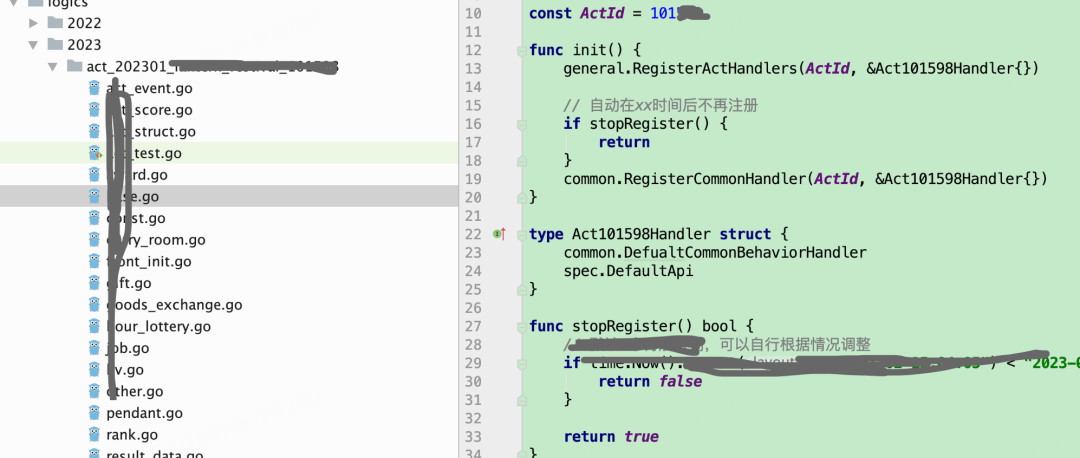The image size is (1080, 458).
Task: Fold the init function at line 12
Action: pos(521,50)
